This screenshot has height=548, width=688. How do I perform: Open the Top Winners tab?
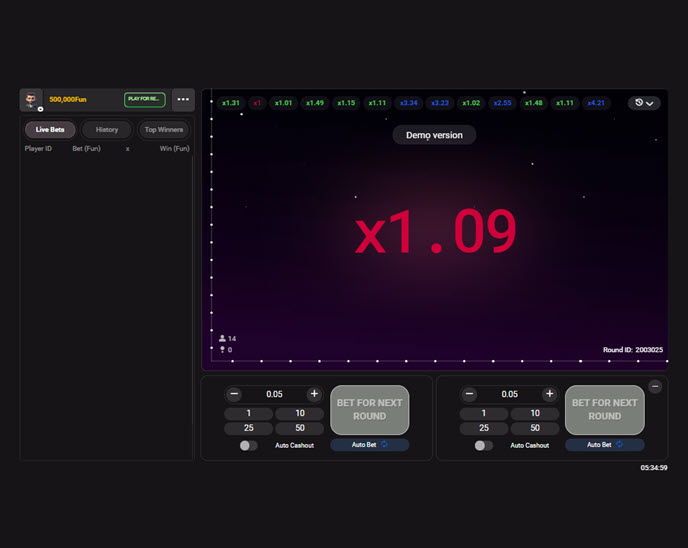pos(164,129)
